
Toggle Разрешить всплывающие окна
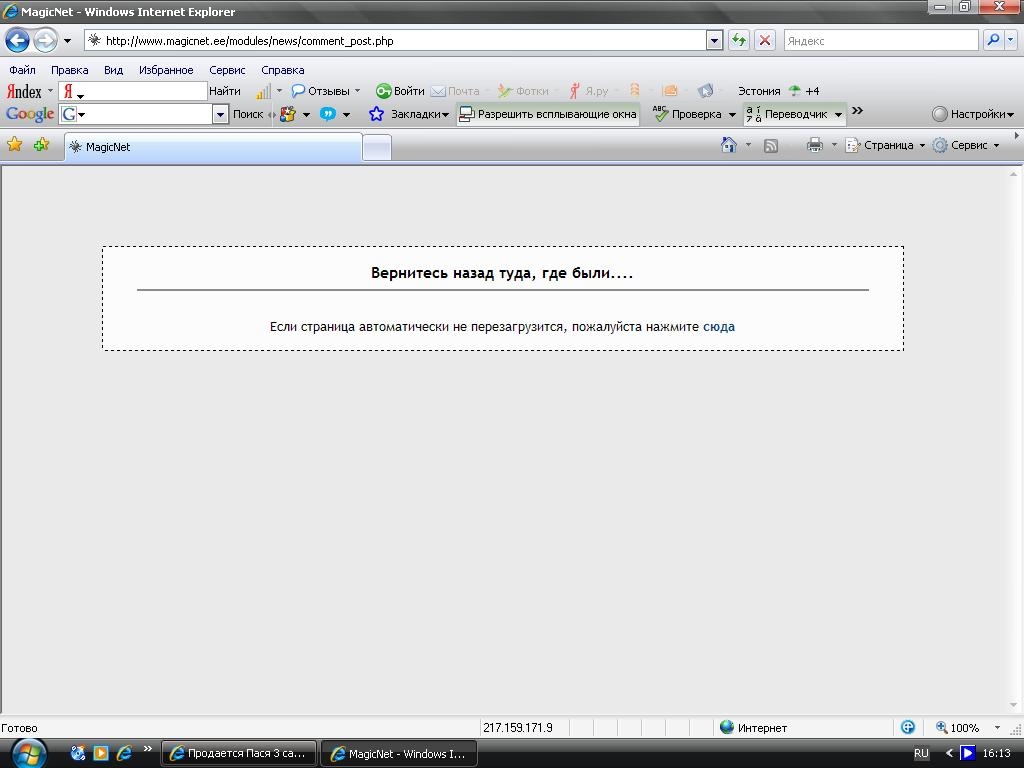pos(548,114)
